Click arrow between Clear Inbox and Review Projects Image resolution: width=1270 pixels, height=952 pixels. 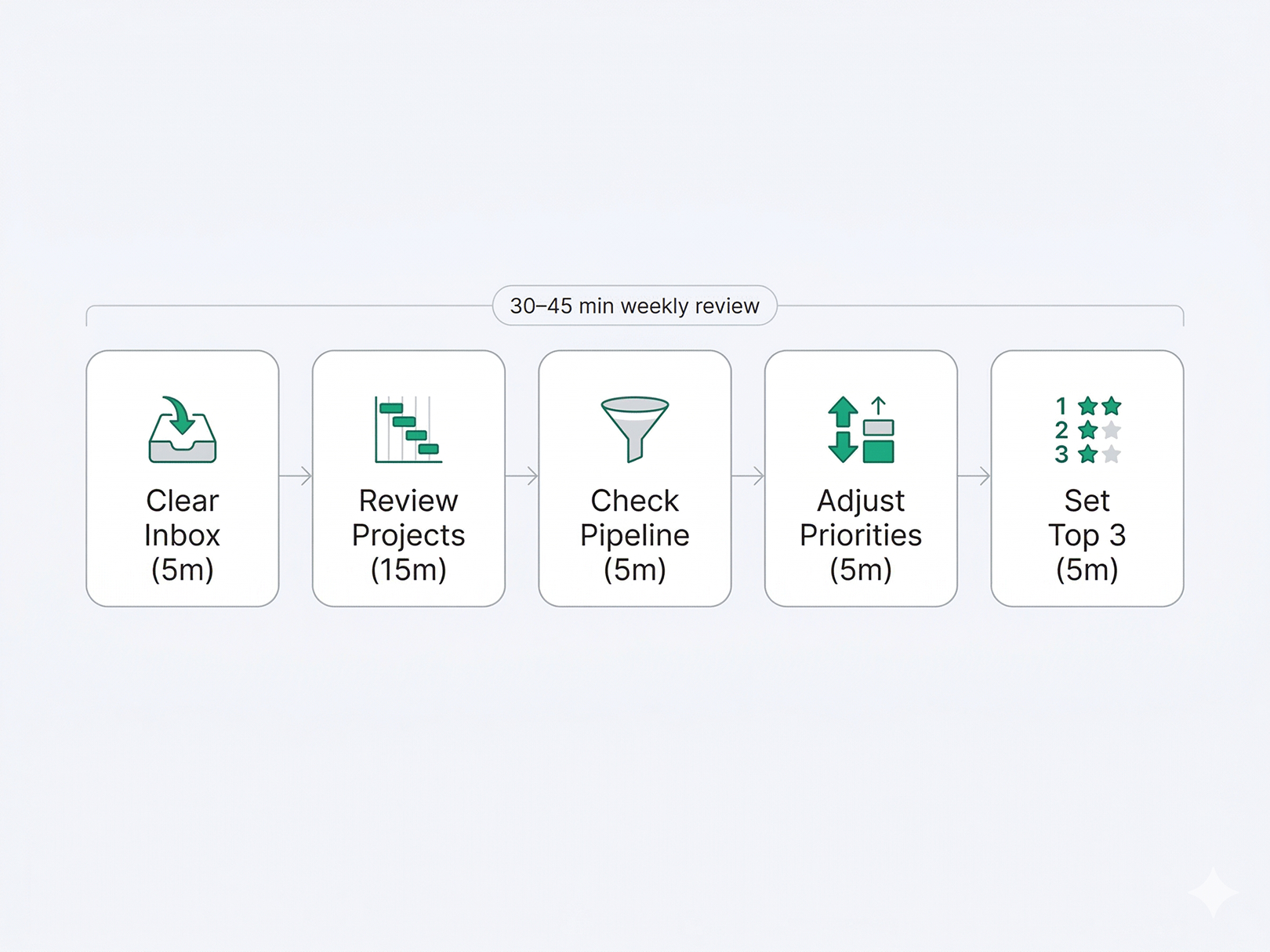296,476
